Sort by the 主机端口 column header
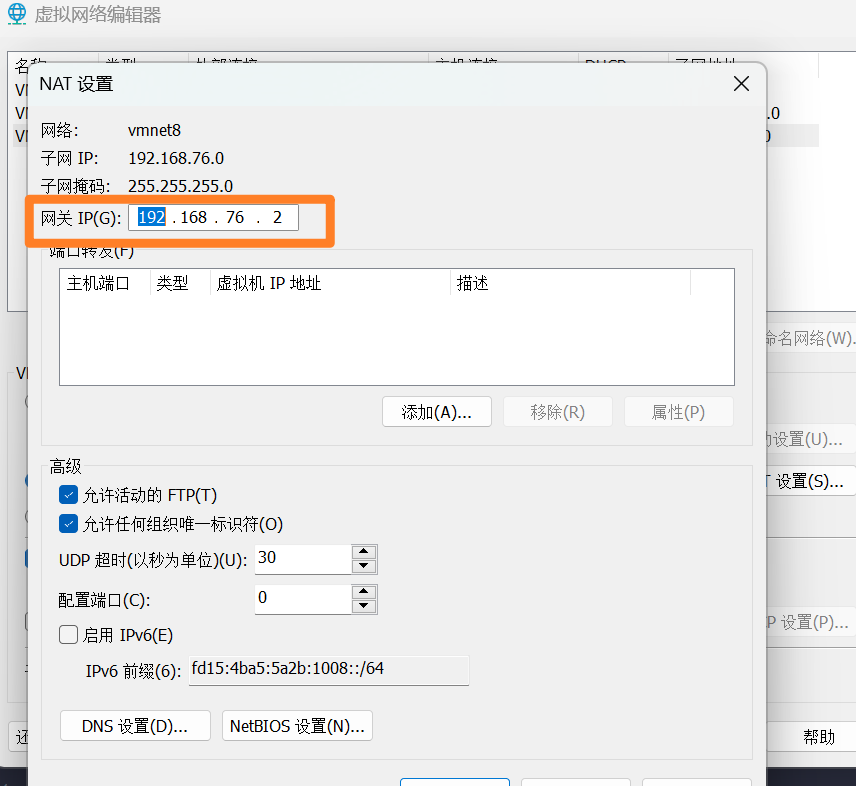 pyautogui.click(x=105, y=283)
